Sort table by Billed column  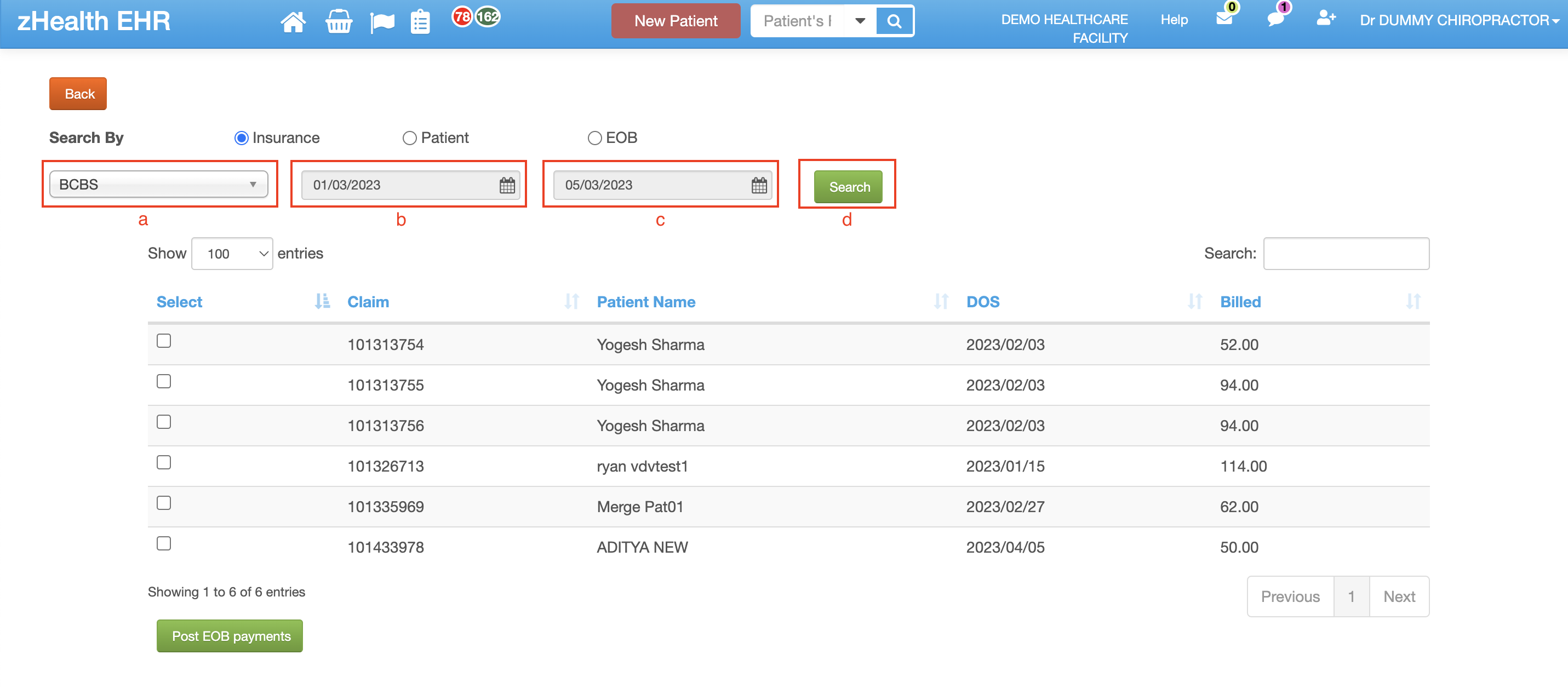point(1414,301)
